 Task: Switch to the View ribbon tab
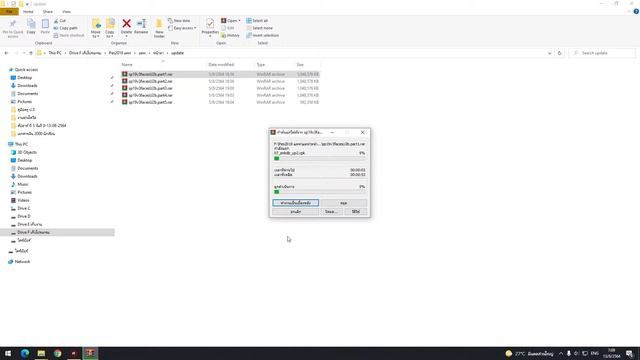[x=66, y=12]
